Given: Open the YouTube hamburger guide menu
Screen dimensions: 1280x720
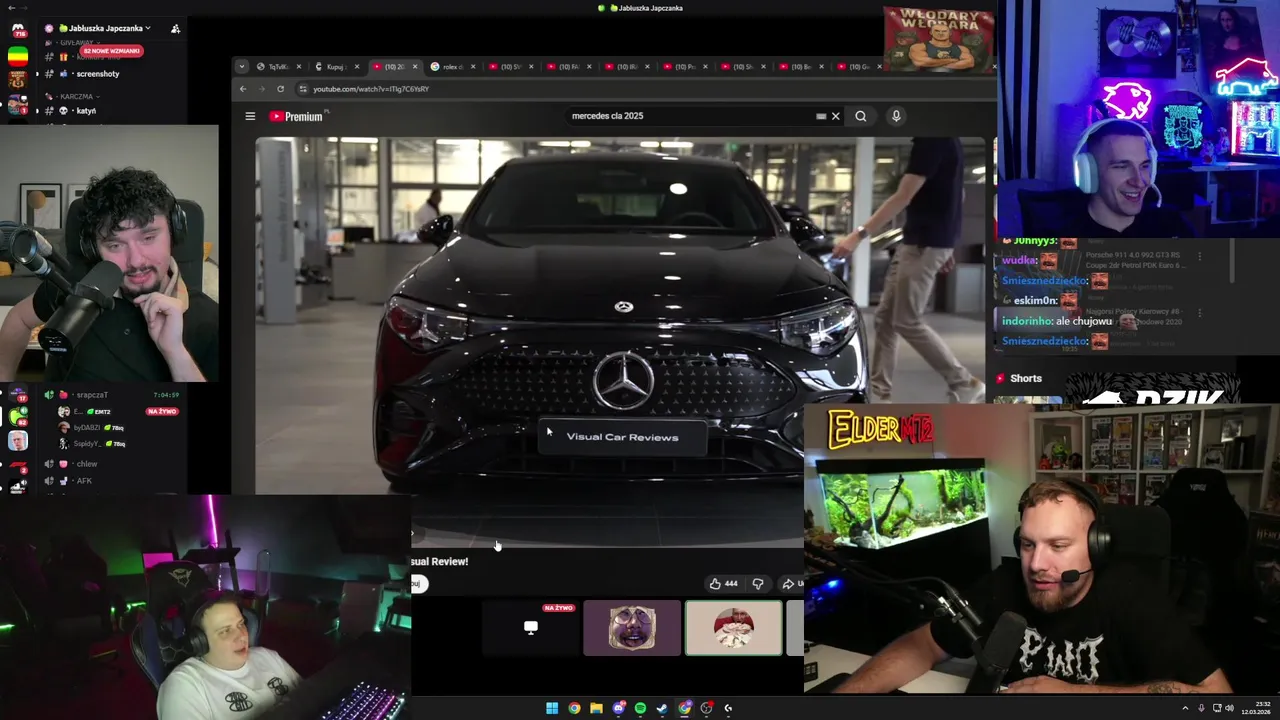Looking at the screenshot, I should click(x=250, y=116).
